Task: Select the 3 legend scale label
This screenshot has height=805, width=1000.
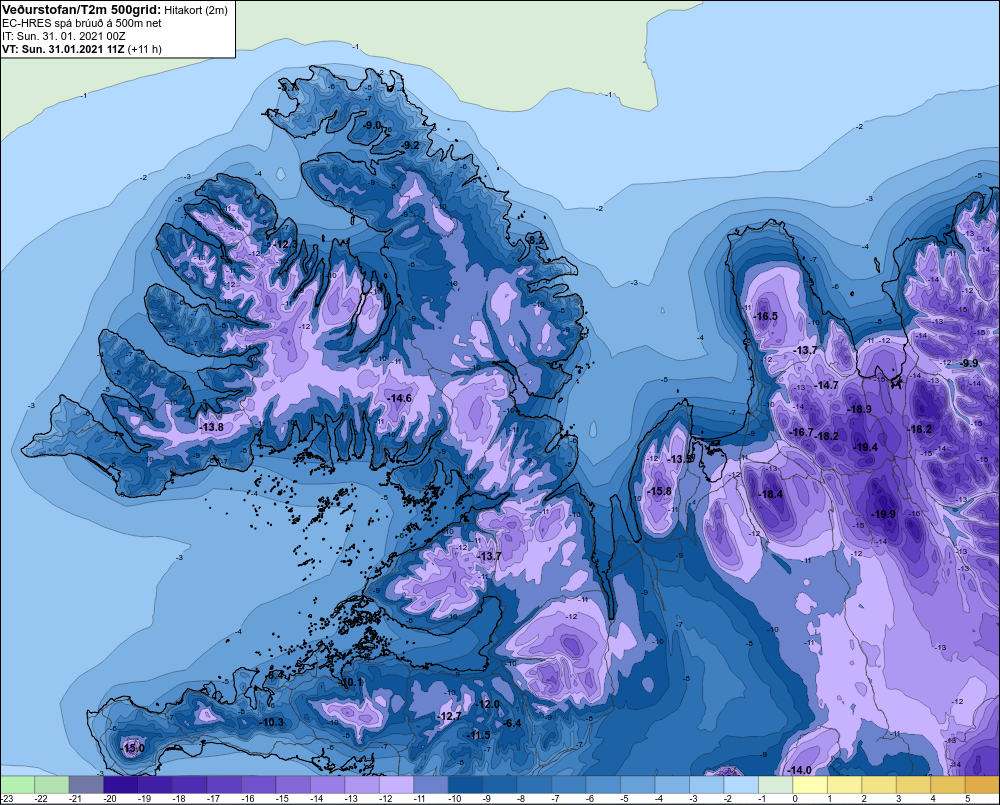Action: [899, 799]
